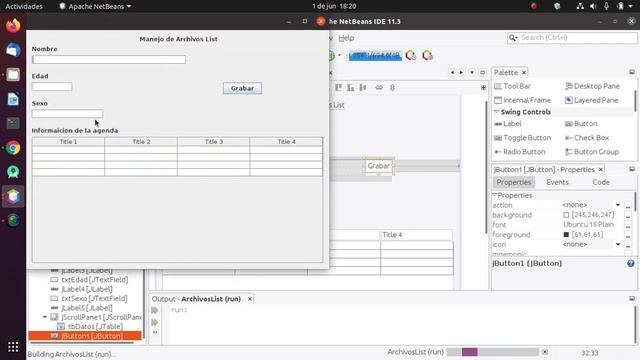
Task: Pick the Button component in the Palette
Action: click(581, 124)
